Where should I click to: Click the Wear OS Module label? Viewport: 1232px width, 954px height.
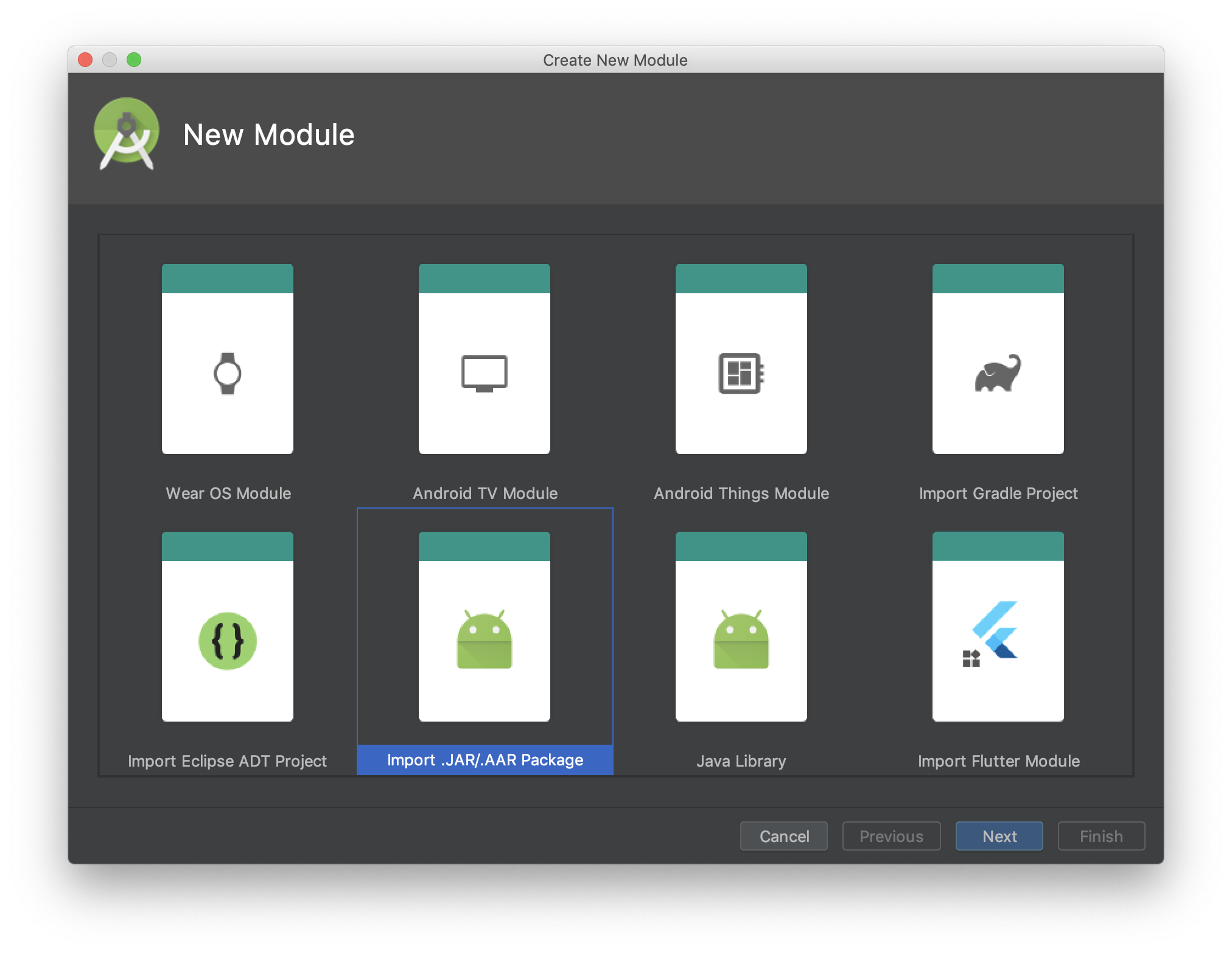click(228, 493)
